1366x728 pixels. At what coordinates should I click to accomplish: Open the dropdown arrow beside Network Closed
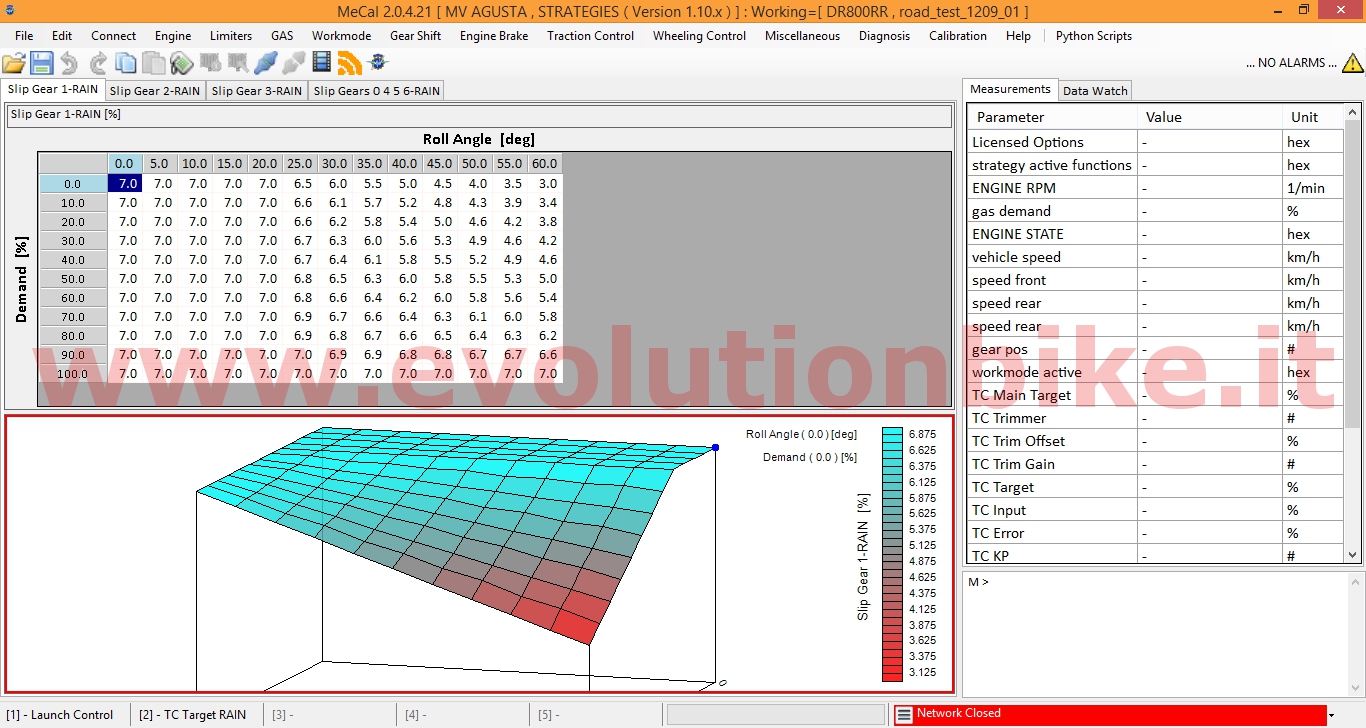(x=1331, y=716)
